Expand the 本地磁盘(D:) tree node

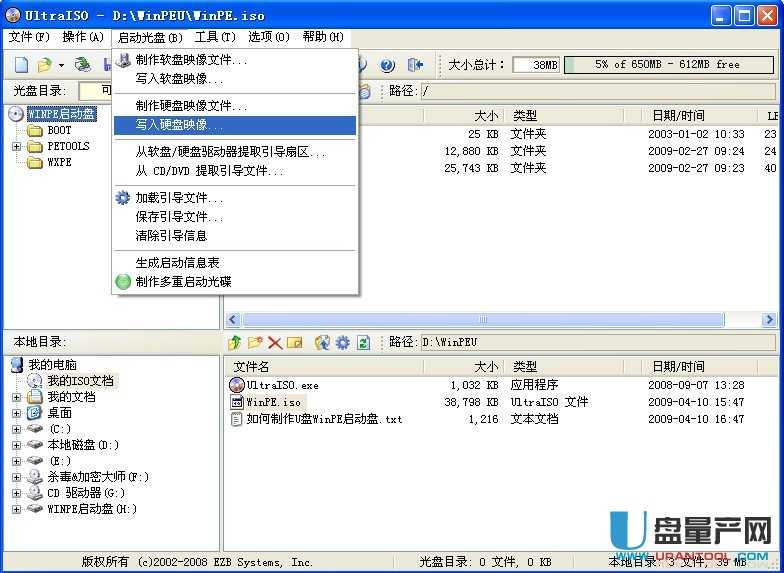[x=16, y=445]
